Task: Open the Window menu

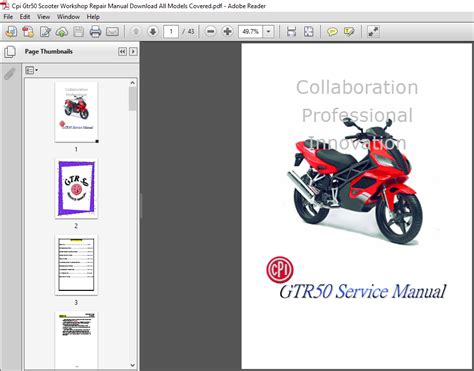Action: [68, 17]
